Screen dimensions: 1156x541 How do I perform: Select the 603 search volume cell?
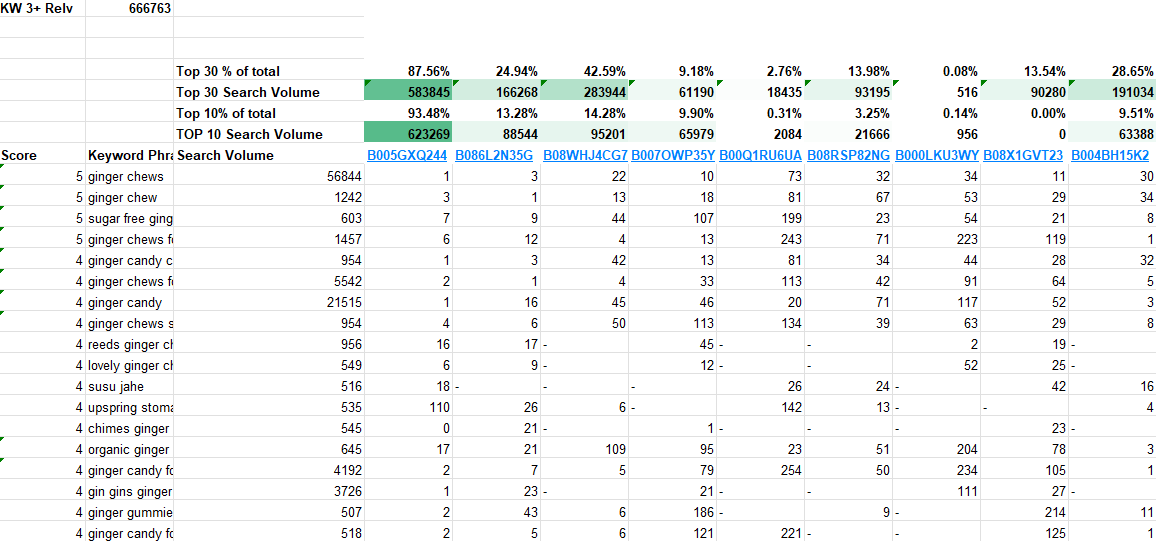point(269,219)
